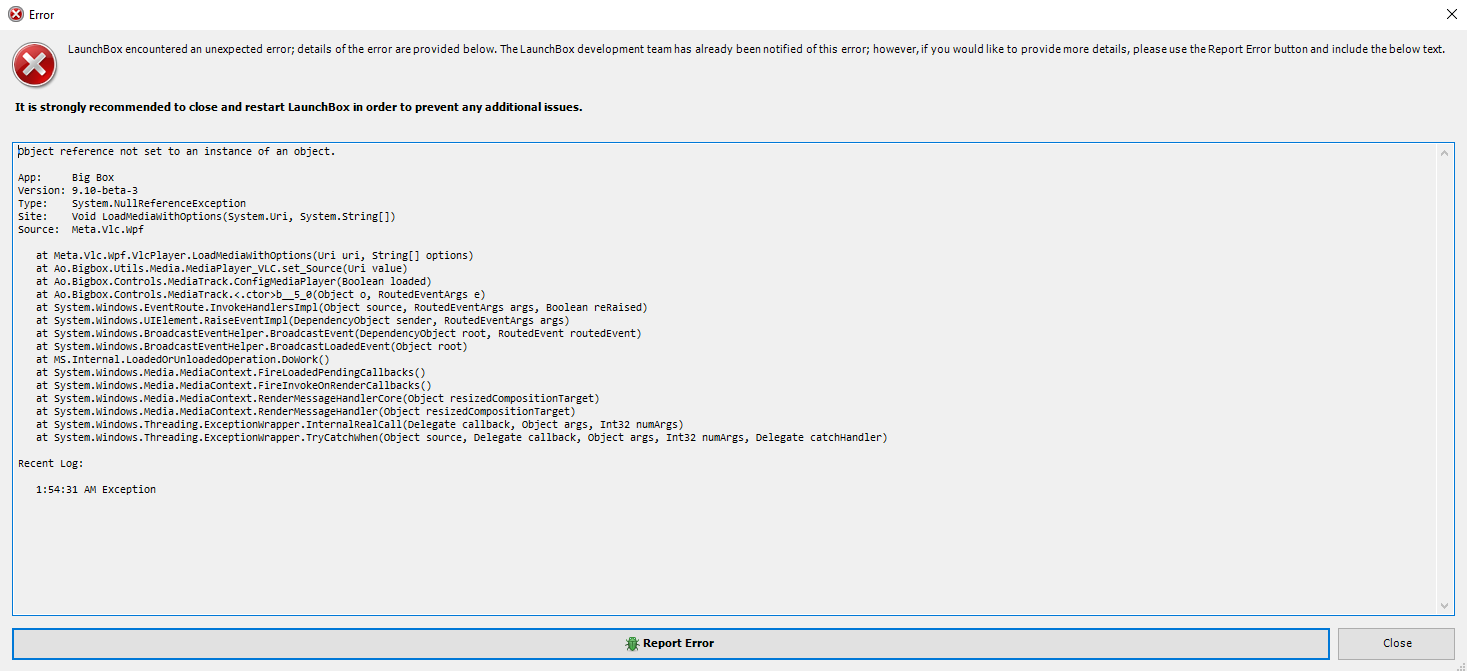1467x671 pixels.
Task: Click the FireInvokeOnRenderCallbacks stack line
Action: (234, 385)
